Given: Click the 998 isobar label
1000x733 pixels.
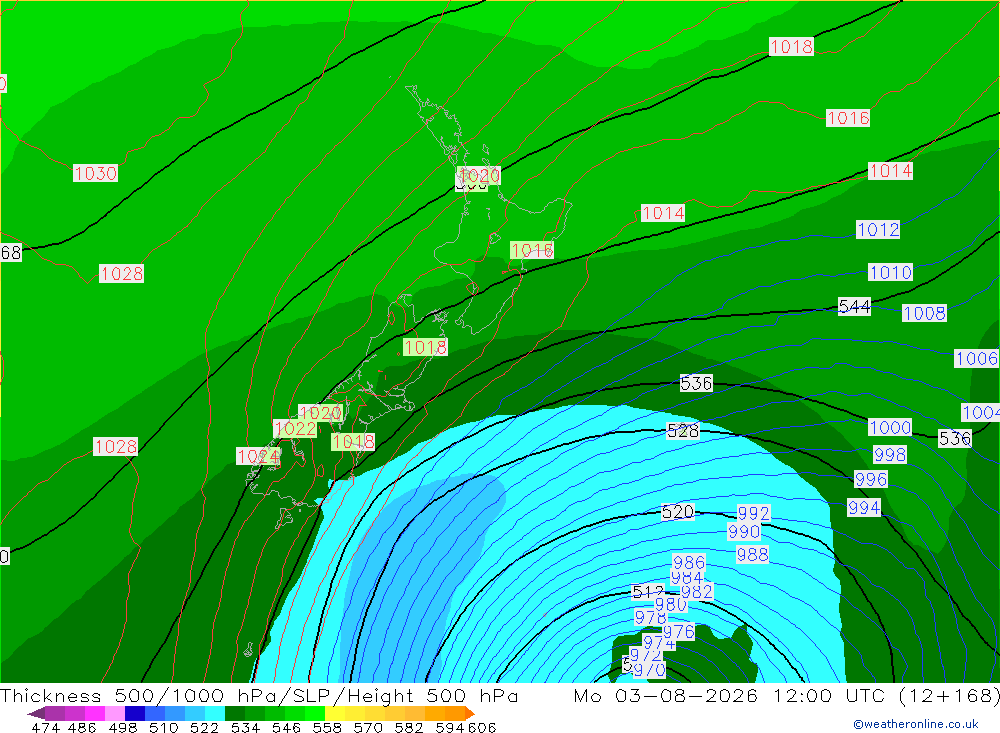Looking at the screenshot, I should click(x=890, y=454).
